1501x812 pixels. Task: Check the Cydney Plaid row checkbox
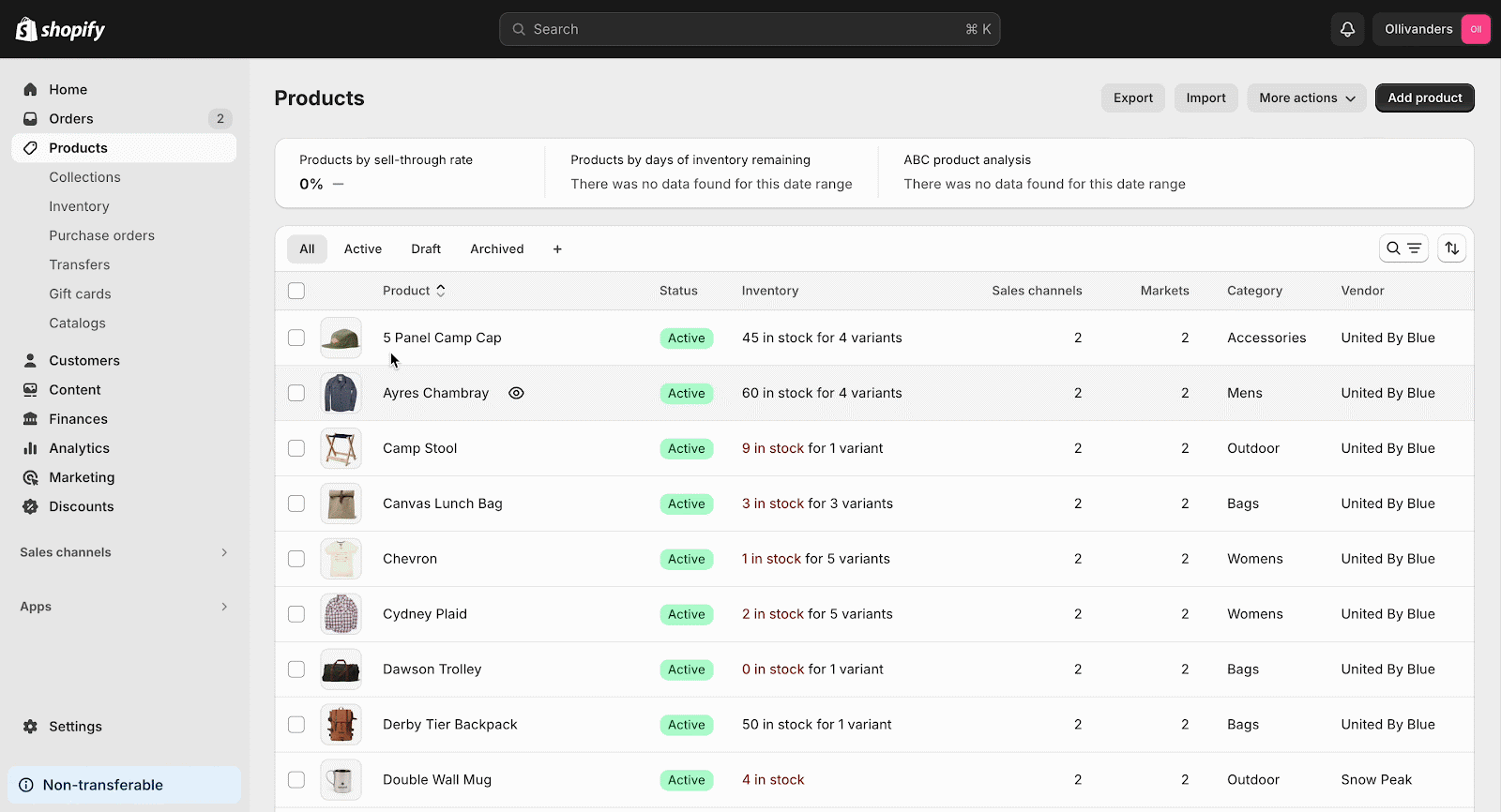tap(296, 614)
